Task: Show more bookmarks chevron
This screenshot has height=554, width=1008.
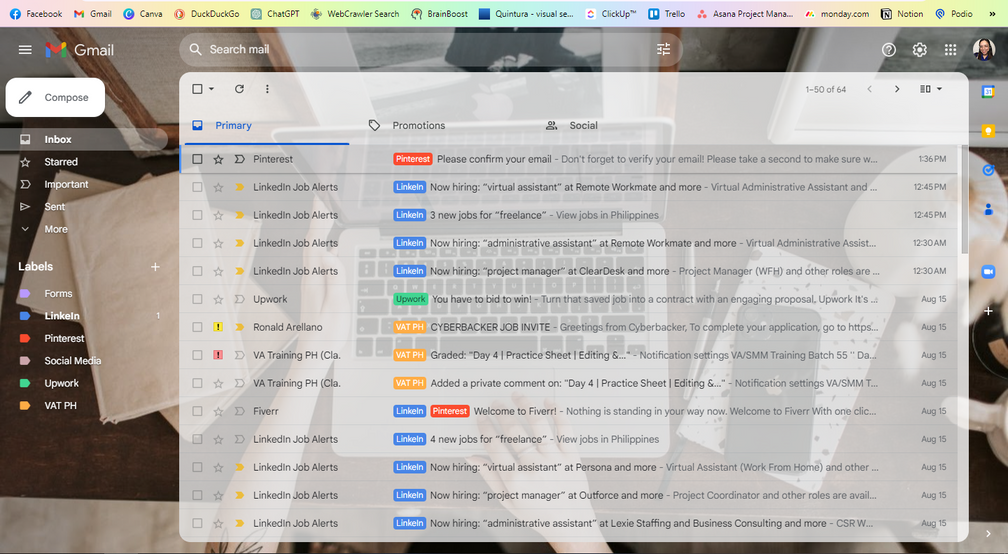Action: [x=993, y=13]
